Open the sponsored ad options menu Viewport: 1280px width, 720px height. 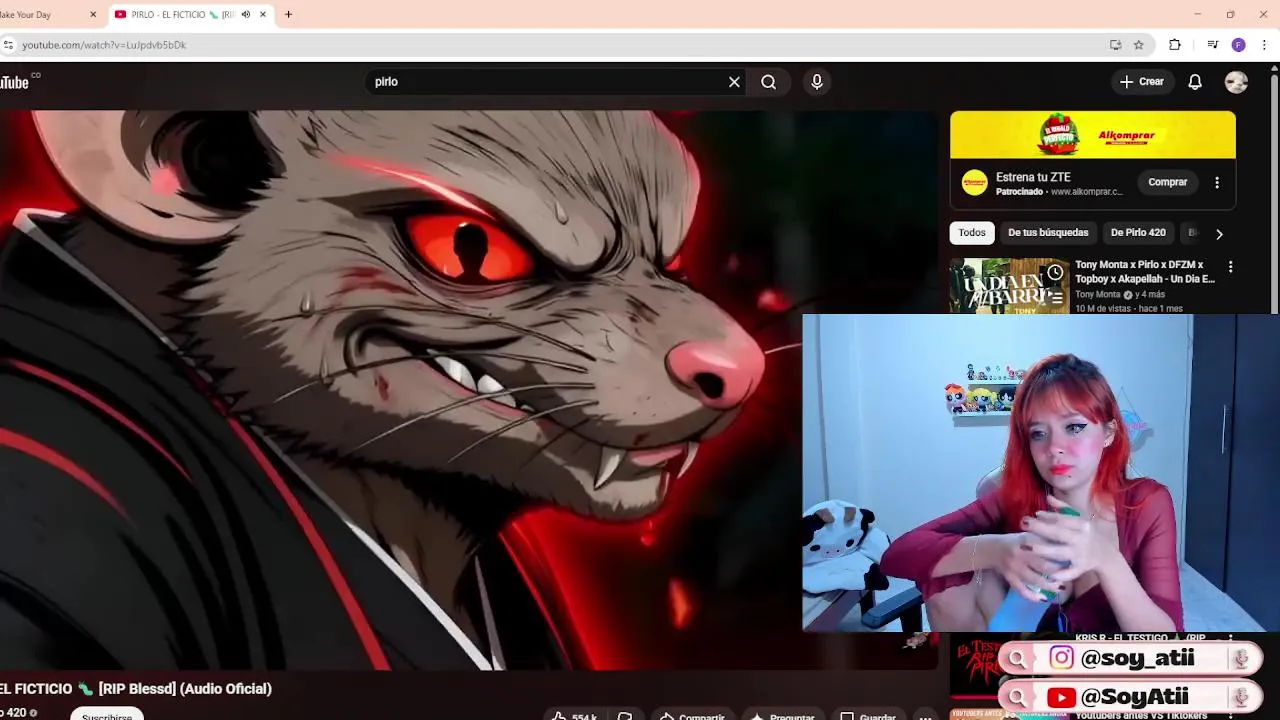(1217, 183)
